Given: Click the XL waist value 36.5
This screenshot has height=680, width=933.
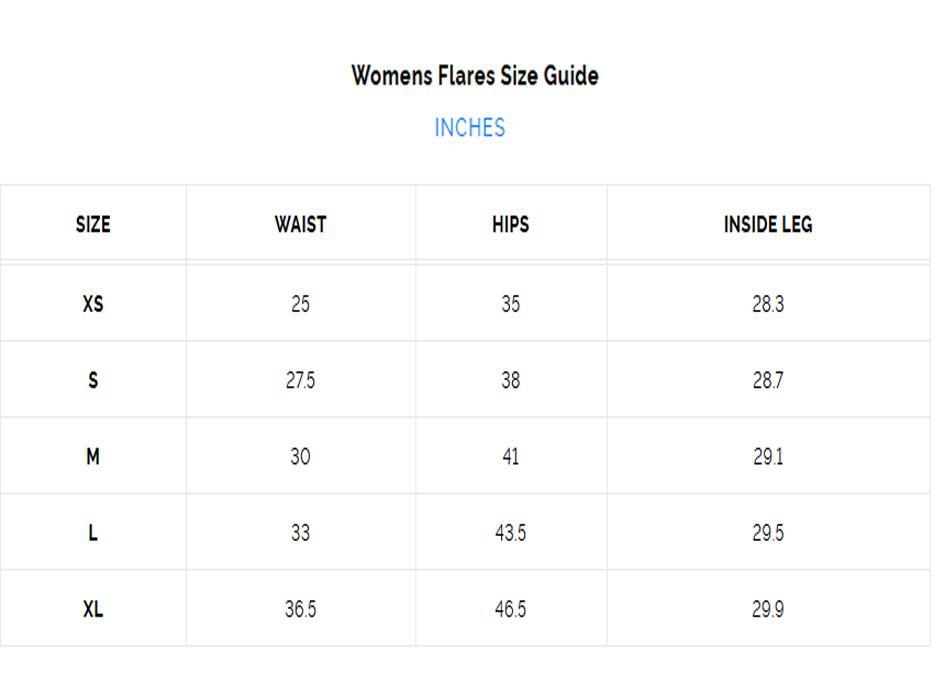Looking at the screenshot, I should point(300,609).
